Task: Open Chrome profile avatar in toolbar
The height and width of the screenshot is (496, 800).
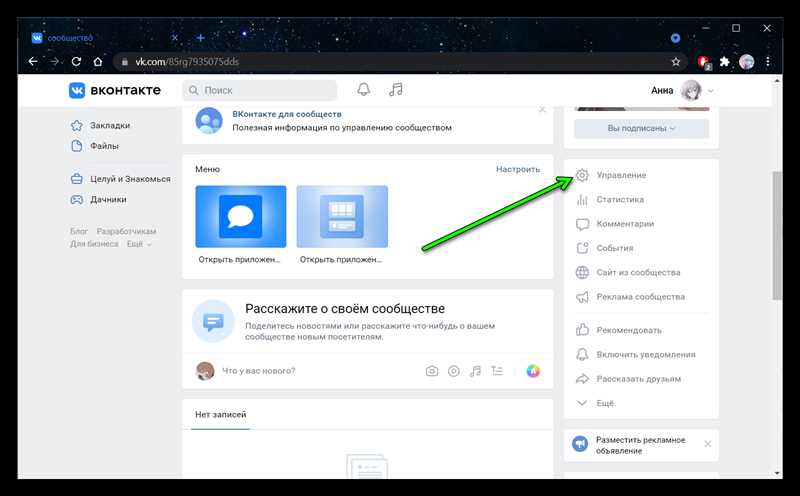Action: (x=746, y=62)
